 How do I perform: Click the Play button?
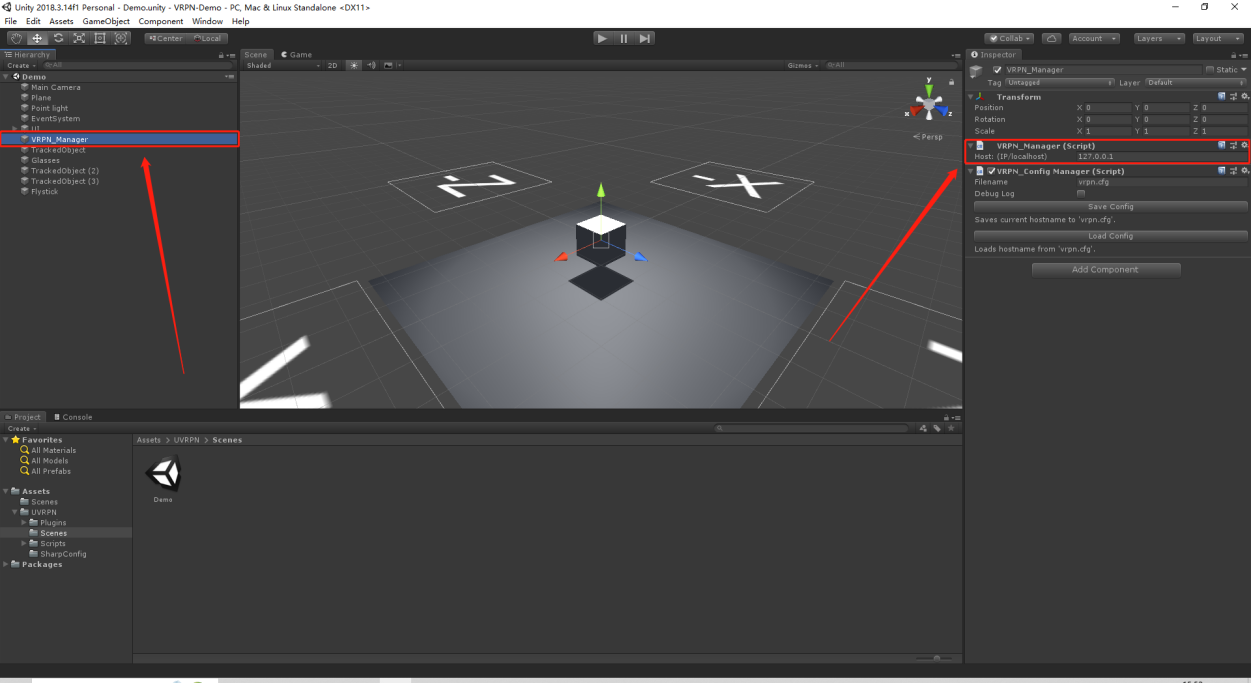coord(602,38)
